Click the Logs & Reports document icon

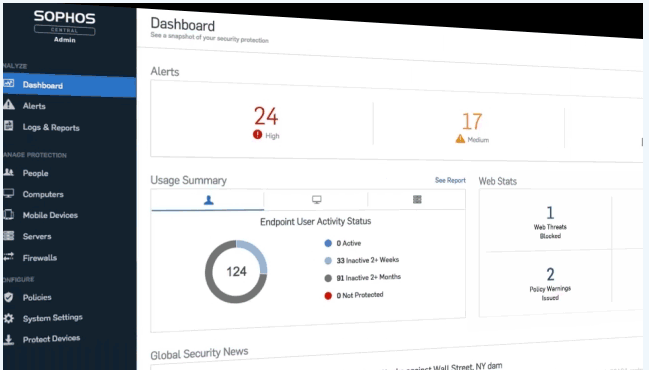(9, 125)
